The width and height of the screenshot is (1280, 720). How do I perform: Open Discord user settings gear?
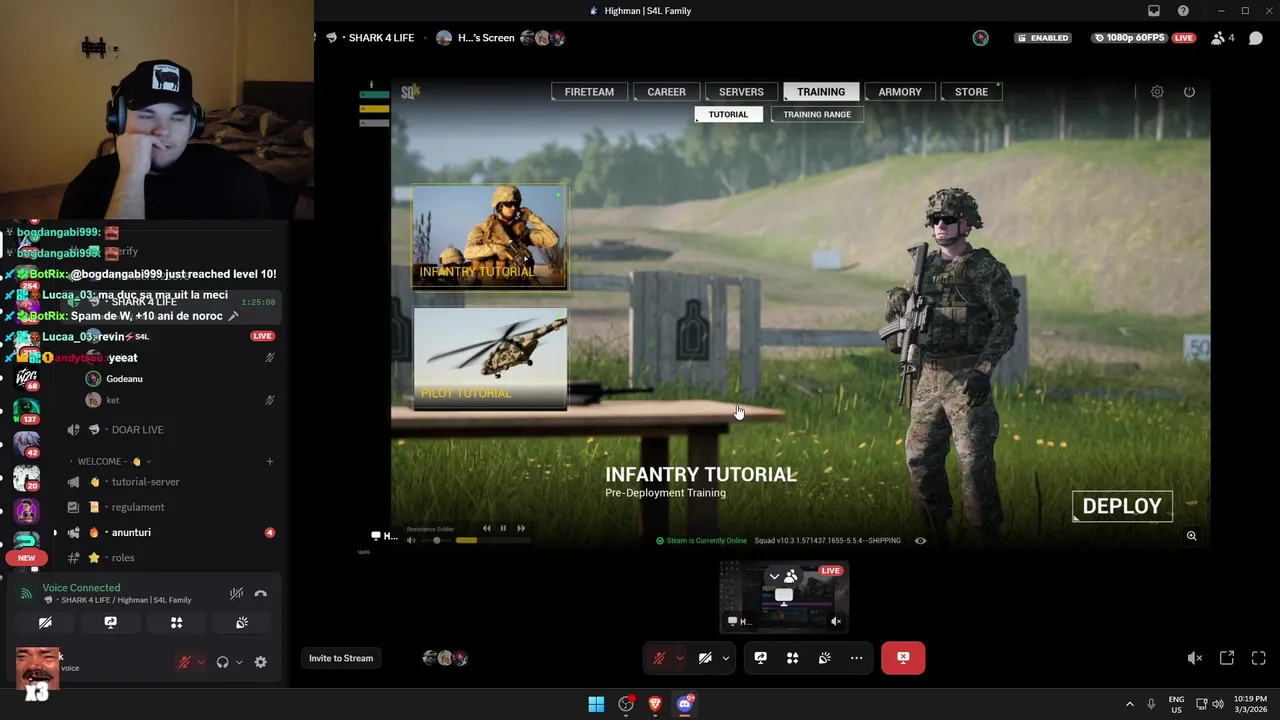point(261,662)
